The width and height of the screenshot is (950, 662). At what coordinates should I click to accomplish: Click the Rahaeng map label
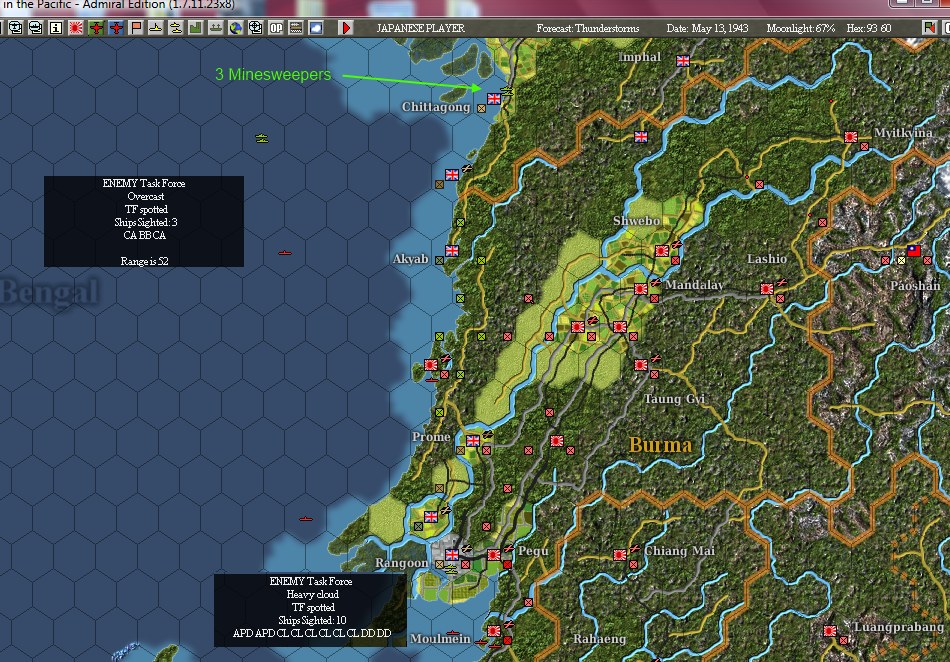click(x=599, y=639)
